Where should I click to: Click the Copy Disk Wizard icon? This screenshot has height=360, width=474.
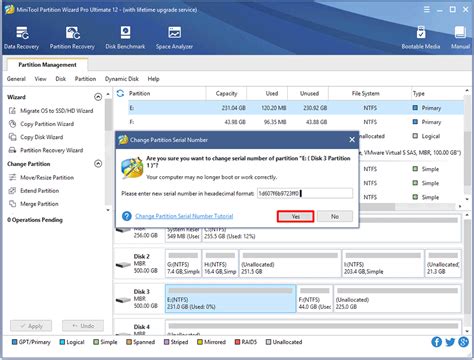pyautogui.click(x=12, y=137)
